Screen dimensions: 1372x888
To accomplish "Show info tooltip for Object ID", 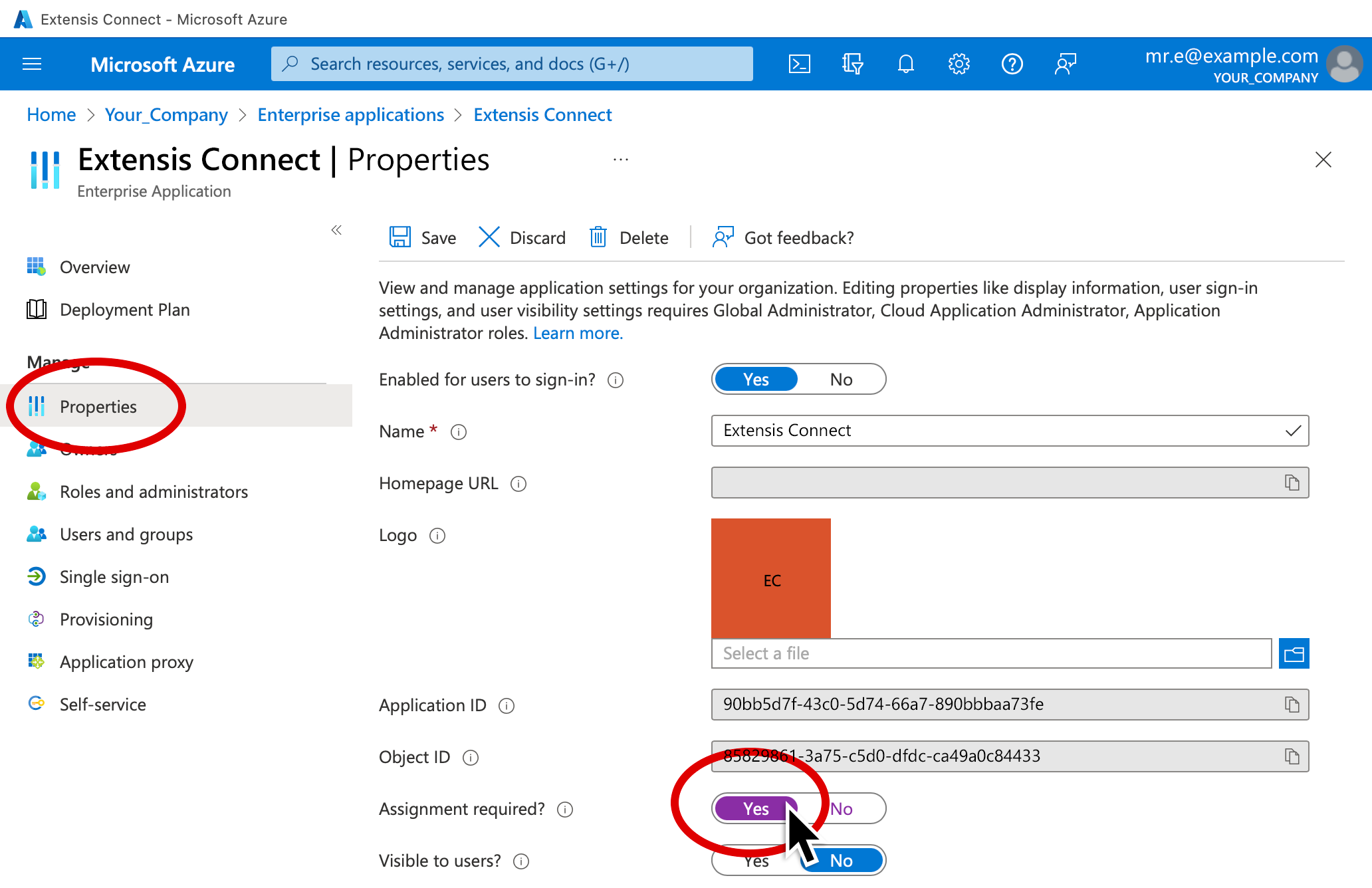I will click(471, 758).
